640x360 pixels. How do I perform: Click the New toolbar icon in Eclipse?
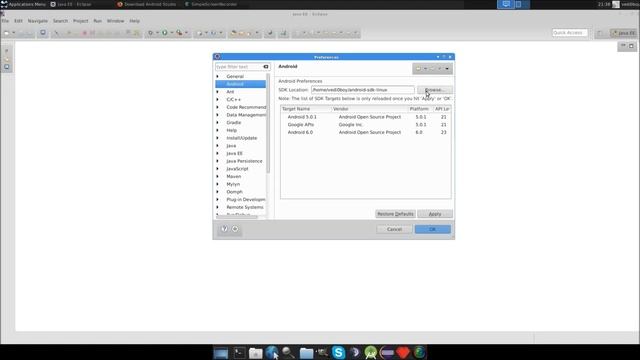7,33
